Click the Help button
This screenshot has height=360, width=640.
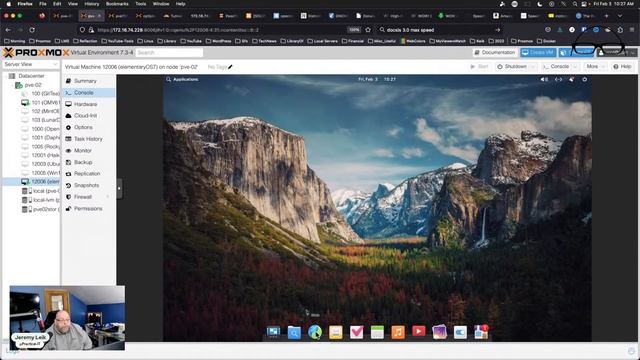[x=622, y=67]
